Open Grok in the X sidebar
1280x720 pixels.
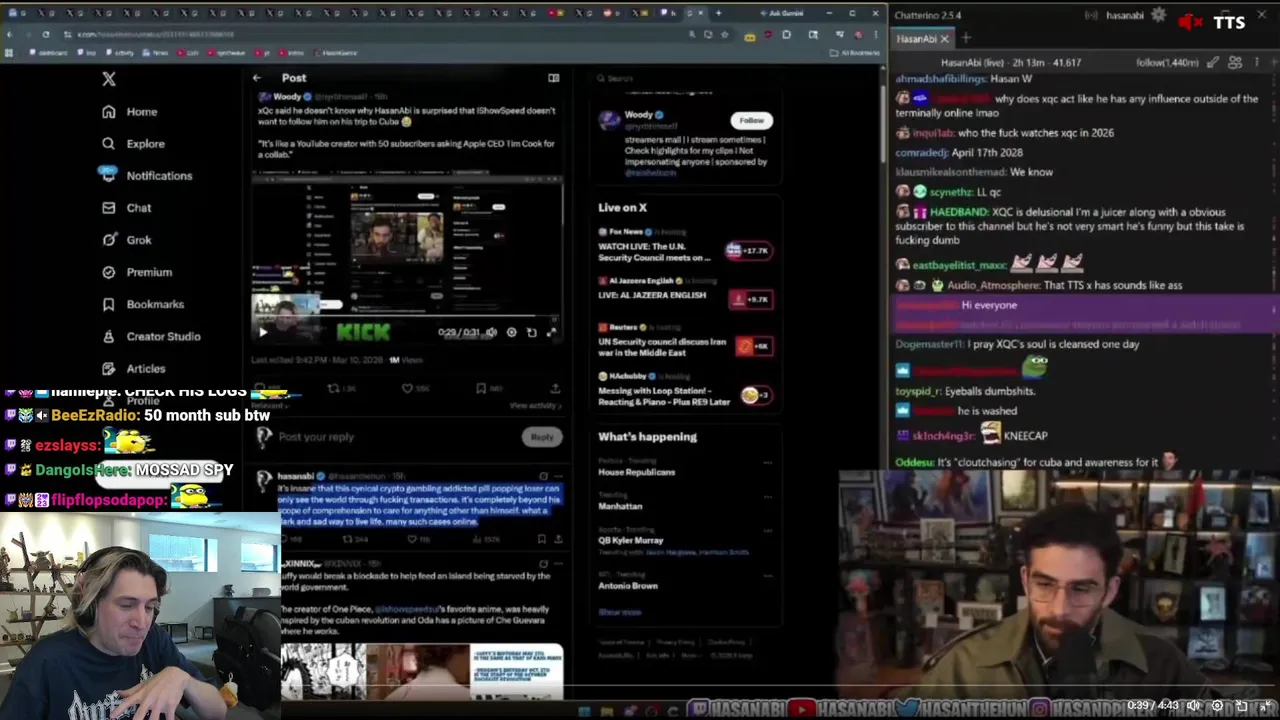click(x=126, y=240)
